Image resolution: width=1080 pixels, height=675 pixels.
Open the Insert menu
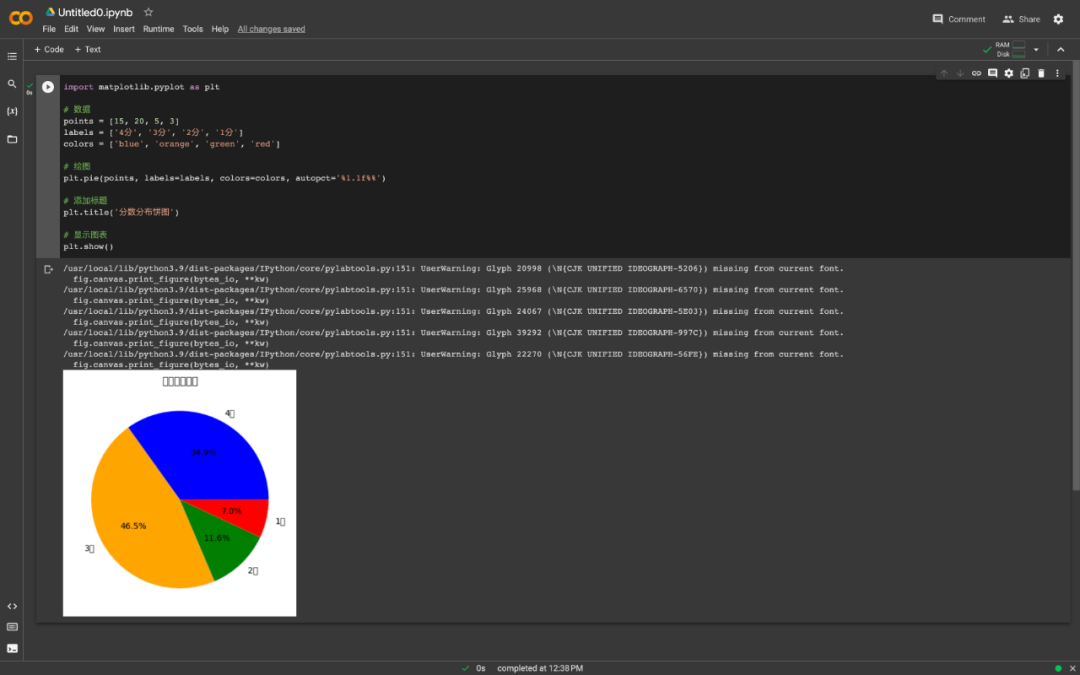point(124,29)
